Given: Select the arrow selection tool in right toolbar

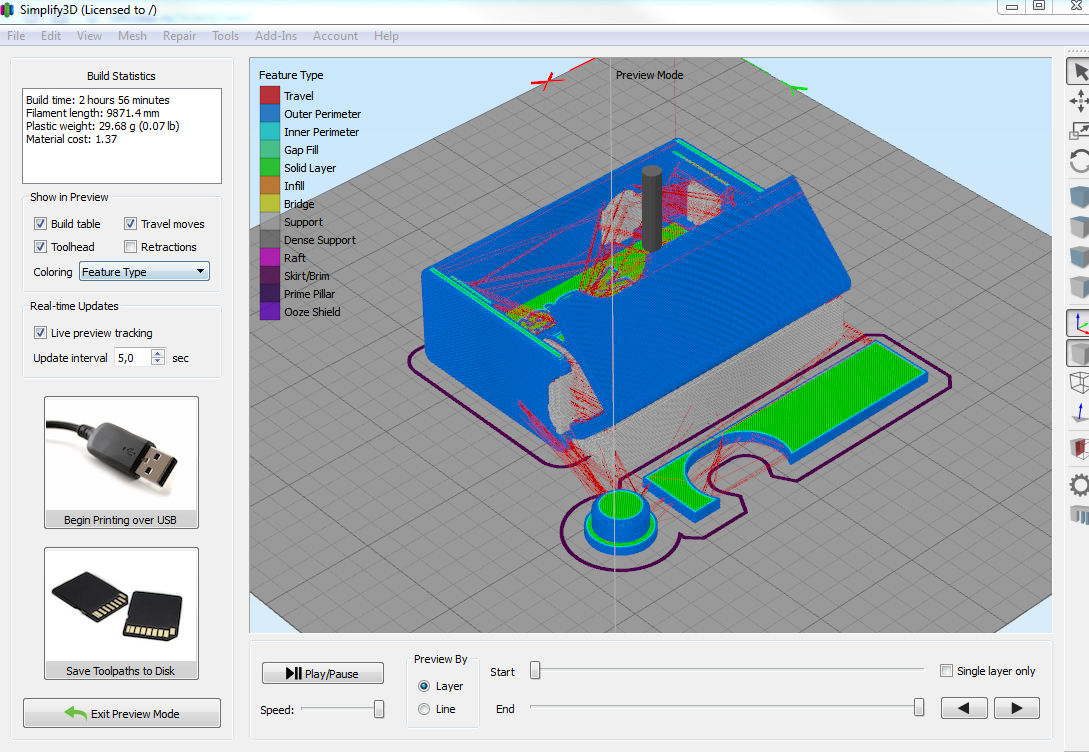Looking at the screenshot, I should (1079, 72).
